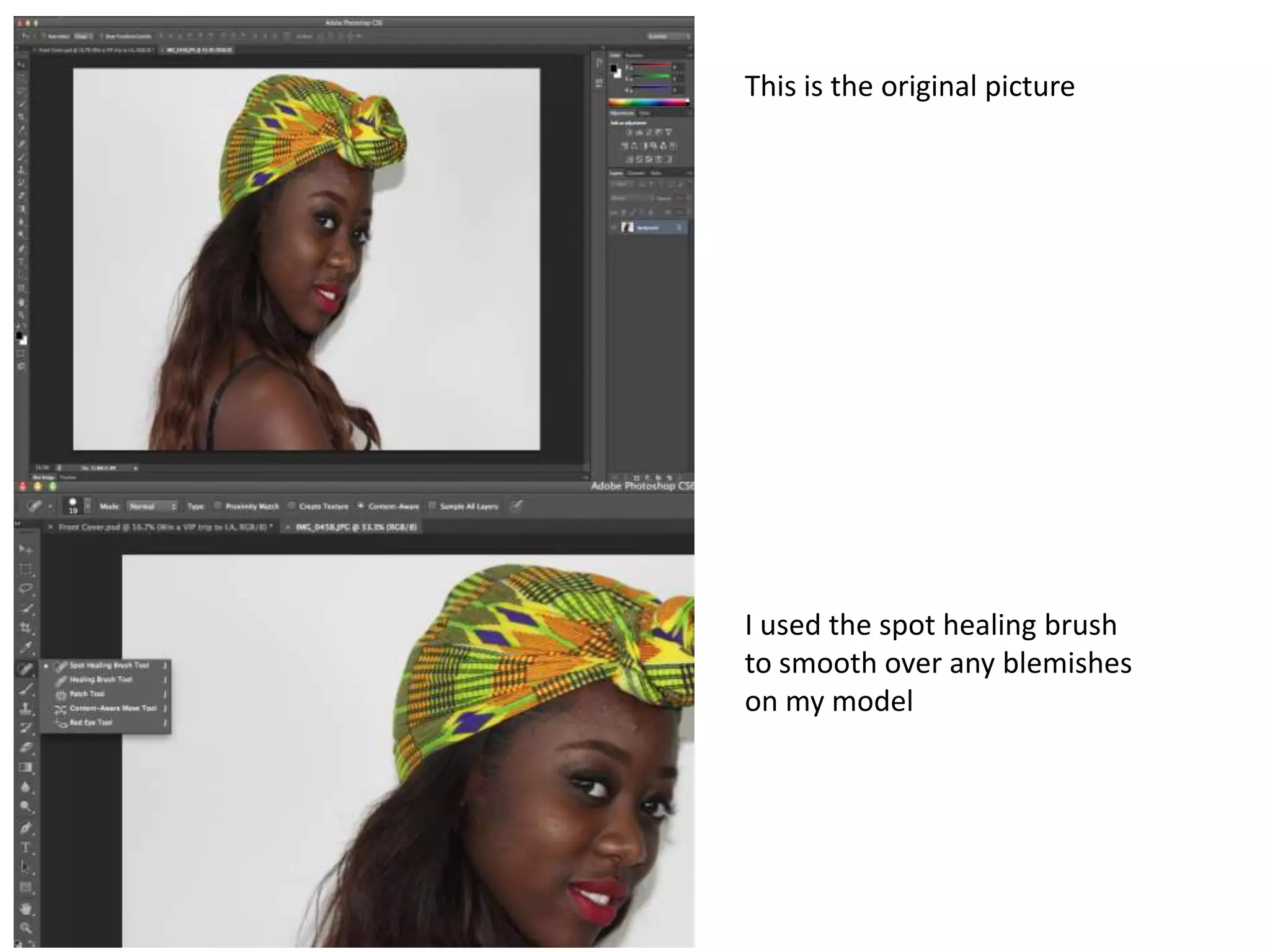Select the Move tool in the lower toolbar

click(x=25, y=550)
